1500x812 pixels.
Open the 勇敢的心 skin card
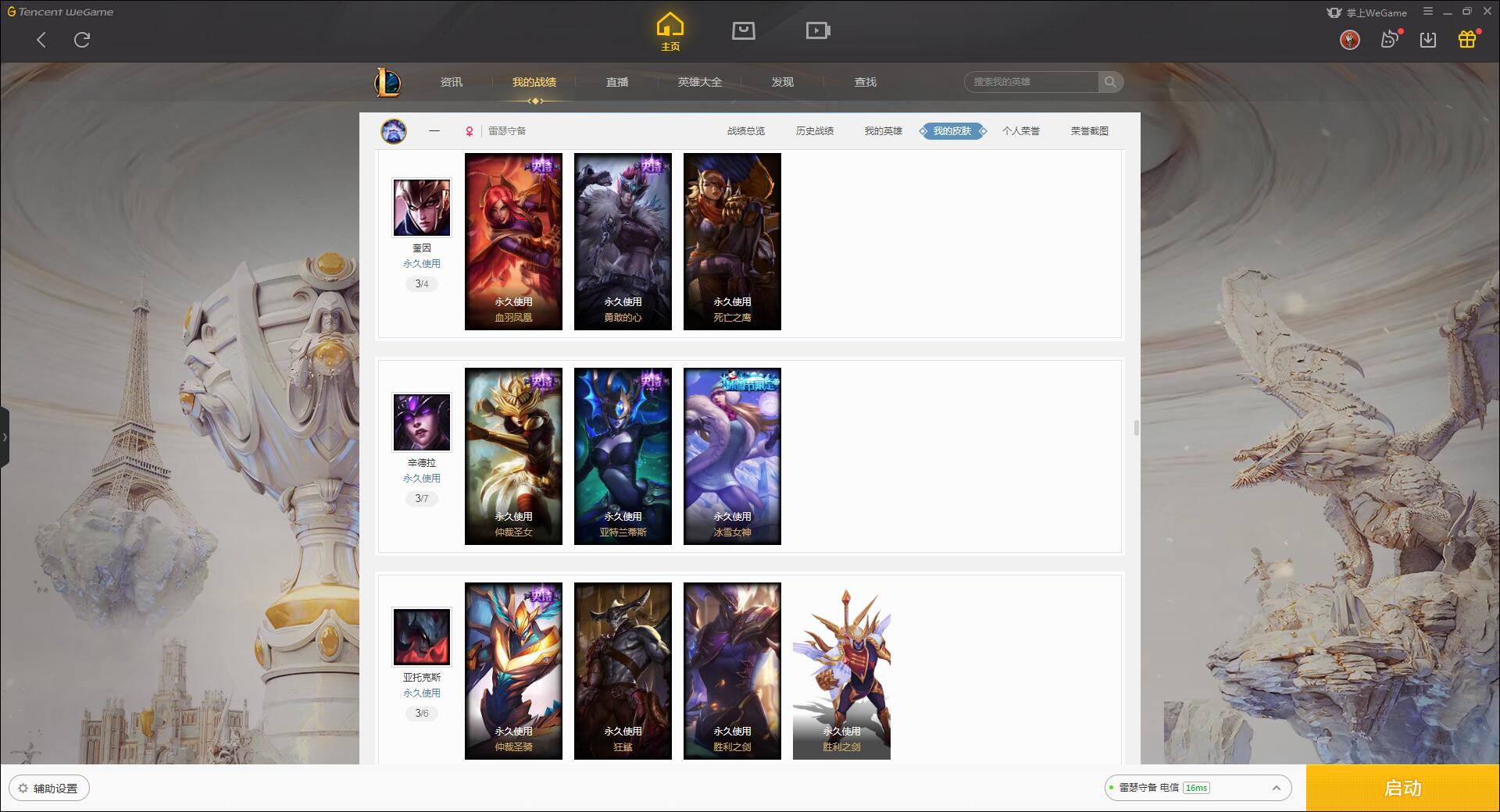click(x=623, y=241)
